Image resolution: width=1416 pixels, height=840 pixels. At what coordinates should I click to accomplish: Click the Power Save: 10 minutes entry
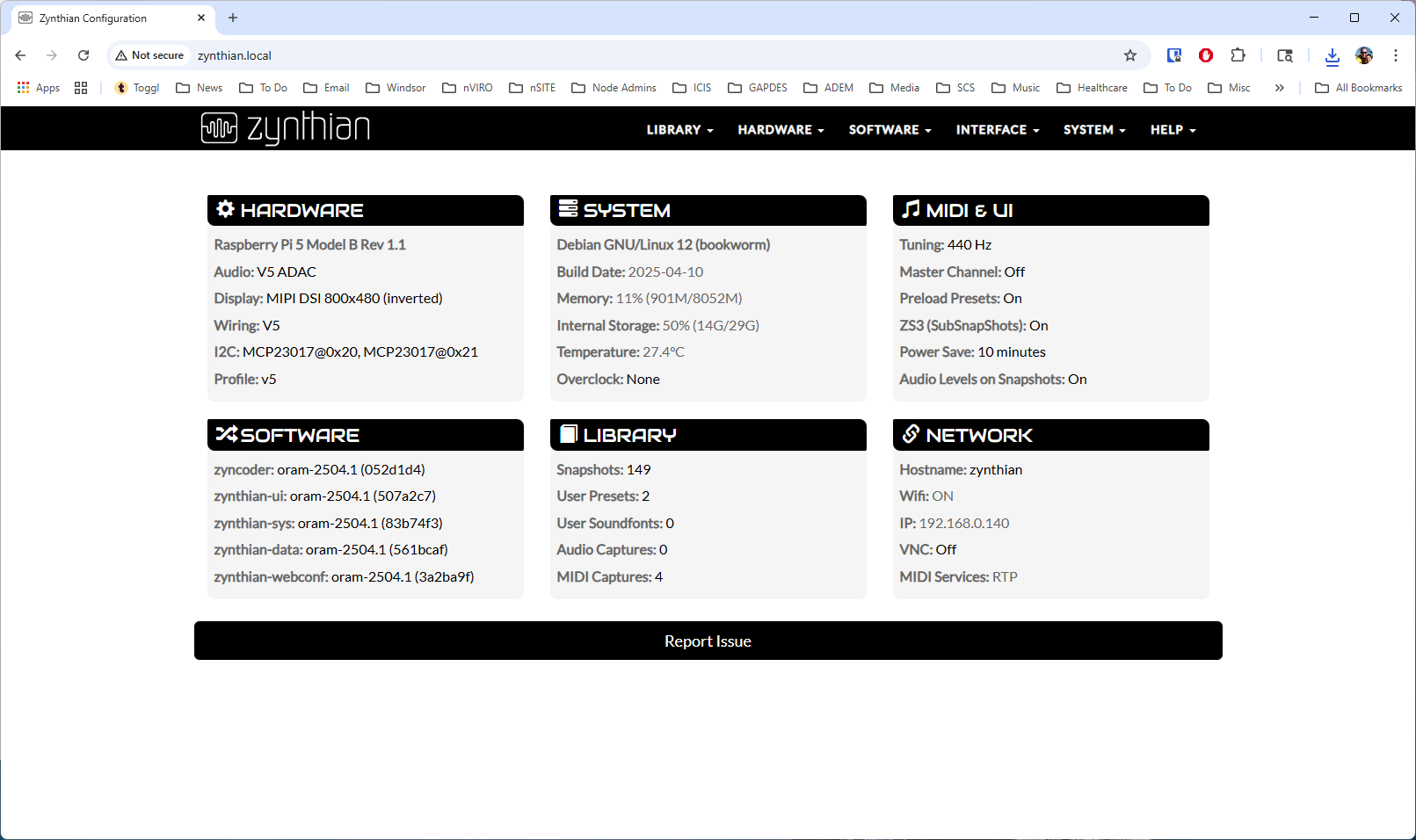(x=972, y=351)
